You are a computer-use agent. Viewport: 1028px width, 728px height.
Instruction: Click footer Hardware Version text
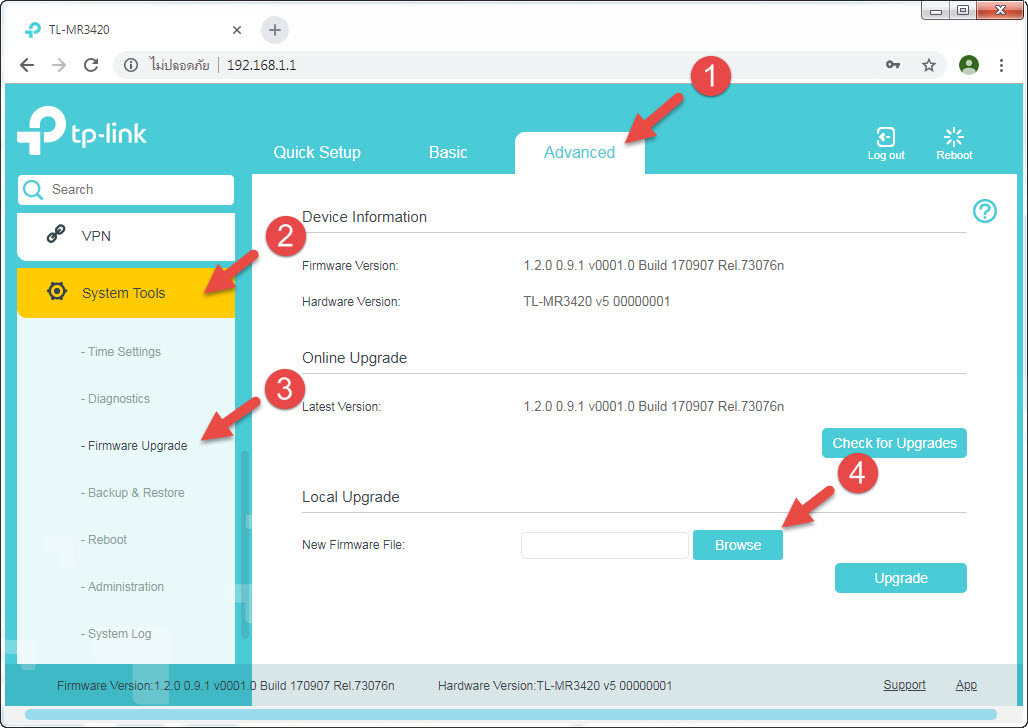pyautogui.click(x=555, y=686)
